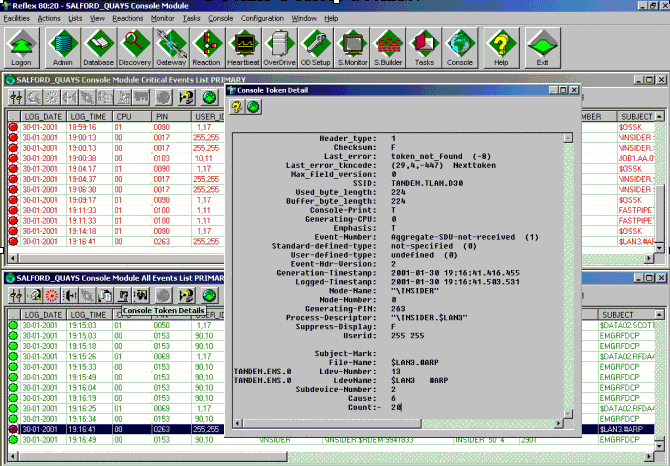Click the SUBJECT column header in critical events
The image size is (670, 466).
tap(637, 116)
